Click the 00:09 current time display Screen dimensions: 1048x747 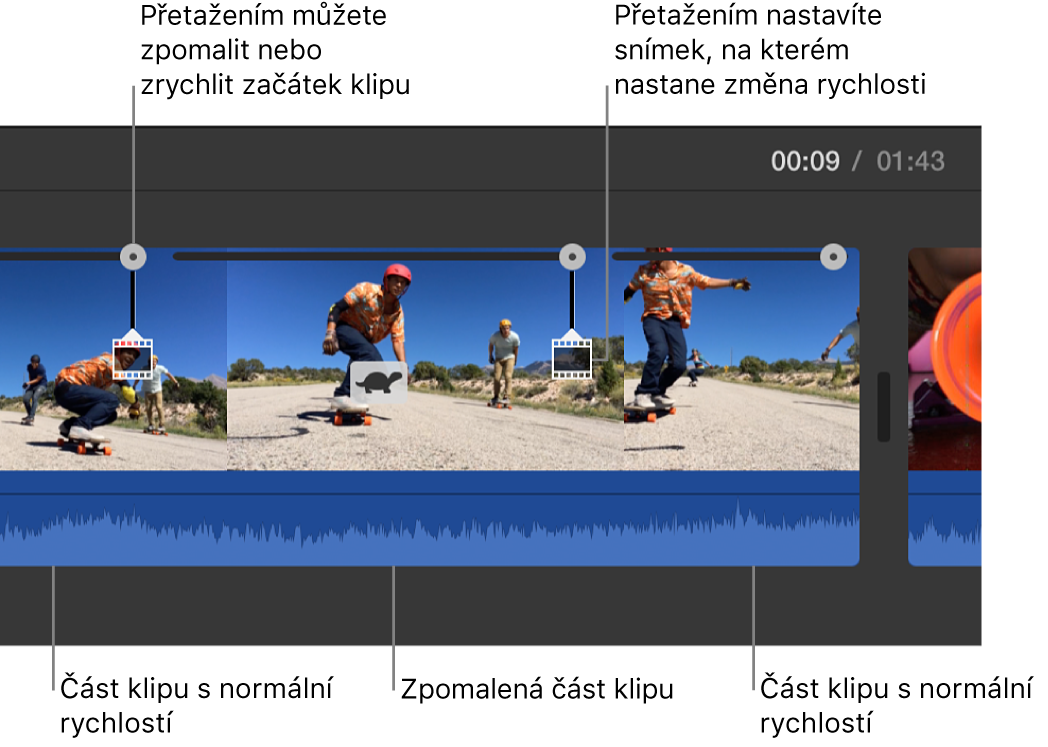point(805,162)
